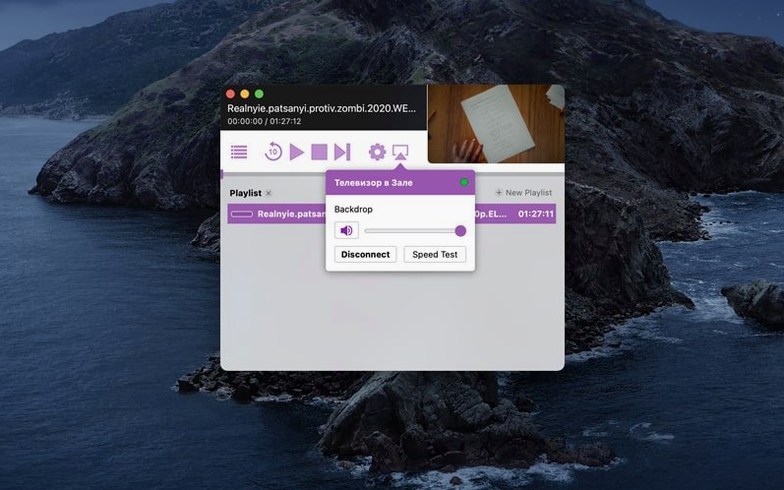
Task: Click the green connection status indicator
Action: [x=464, y=182]
